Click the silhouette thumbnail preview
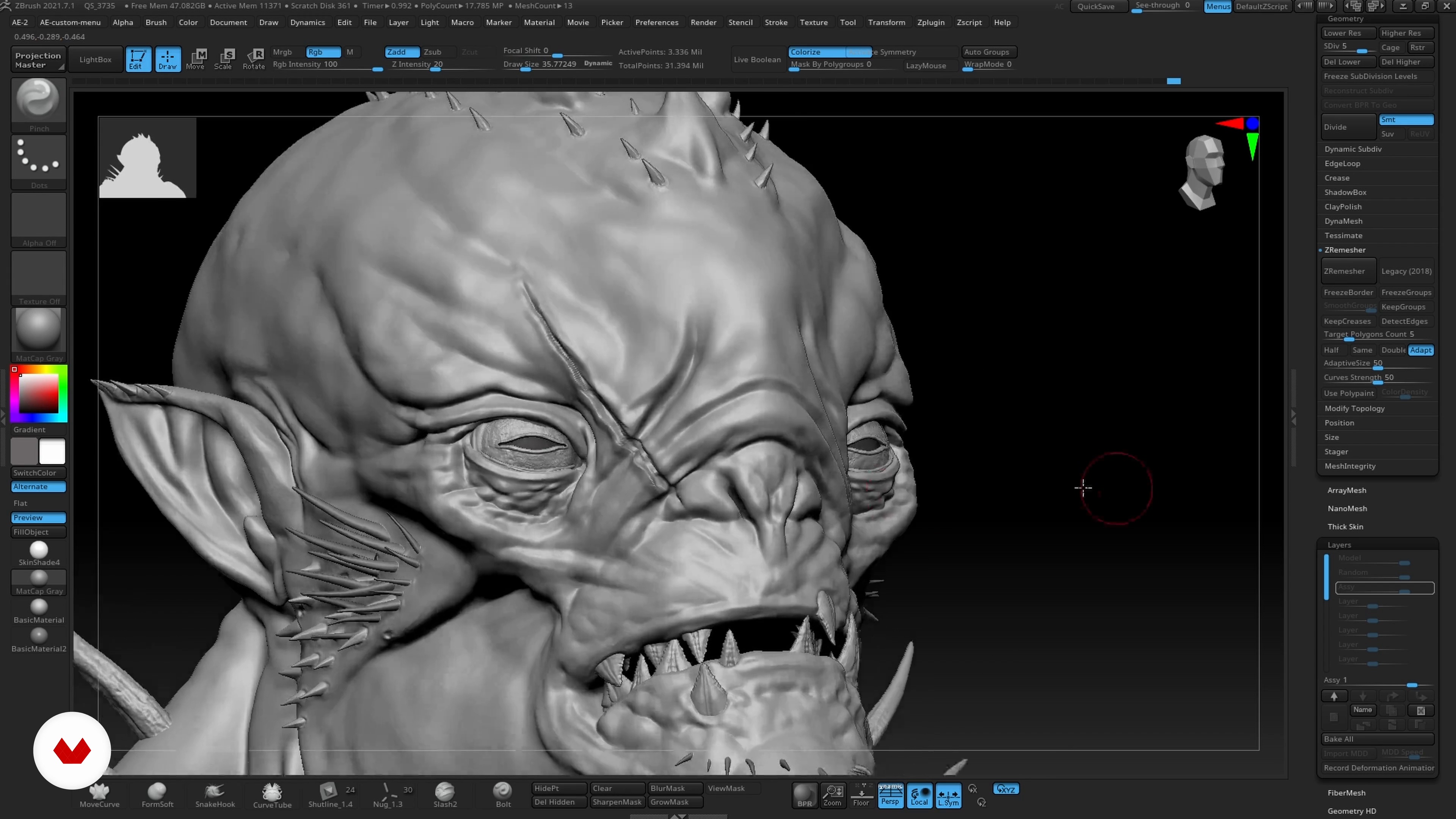This screenshot has height=819, width=1456. pos(147,158)
